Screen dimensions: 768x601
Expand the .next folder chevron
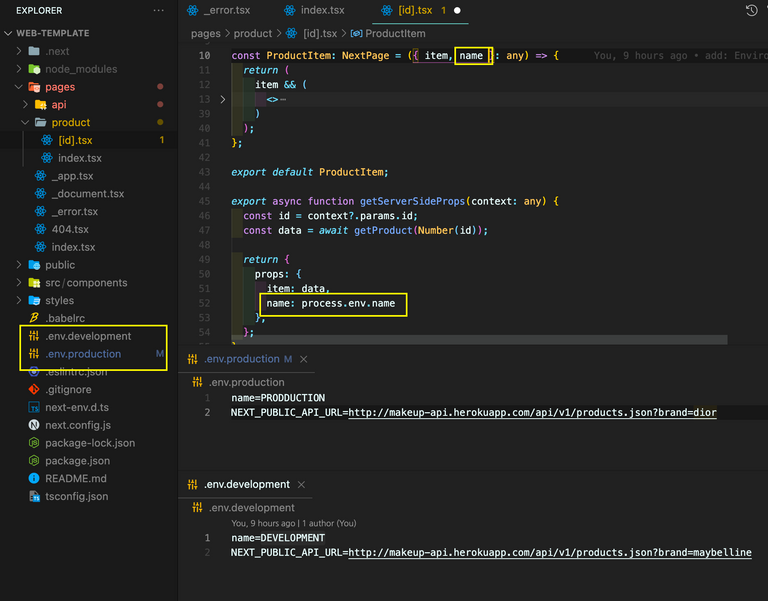(19, 51)
